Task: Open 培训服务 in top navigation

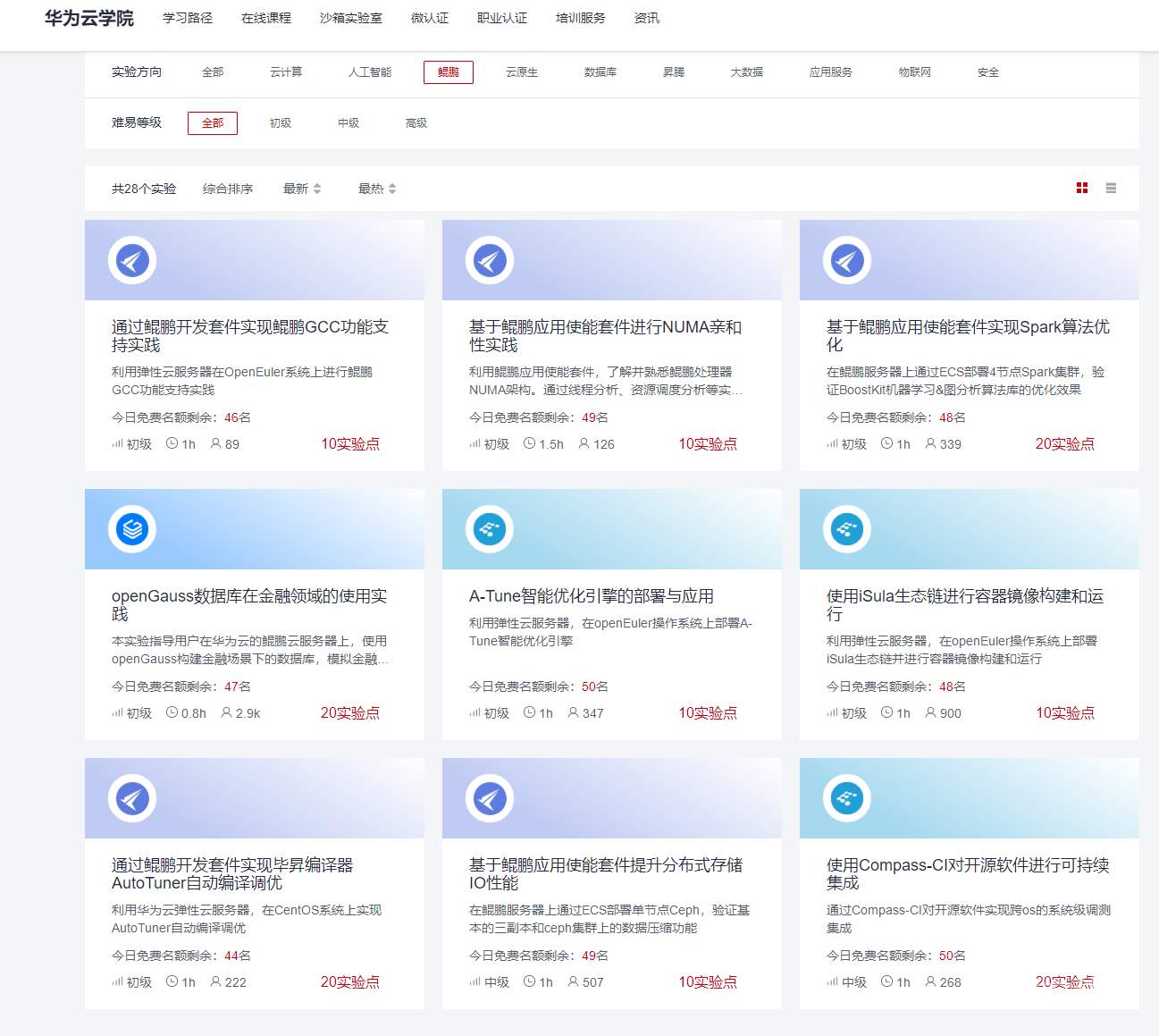Action: pos(581,18)
